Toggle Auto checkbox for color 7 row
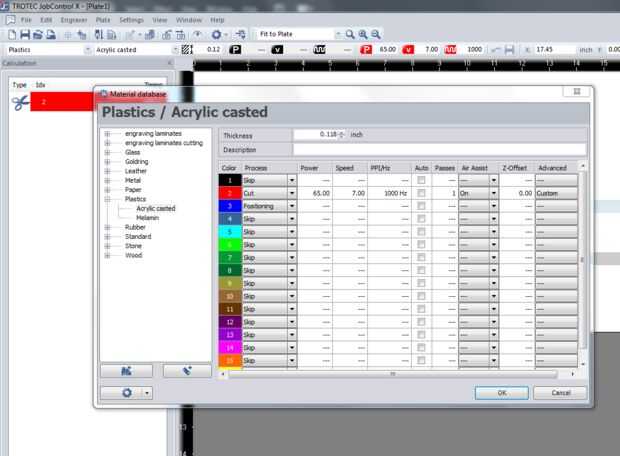The width and height of the screenshot is (620, 456). 422,257
